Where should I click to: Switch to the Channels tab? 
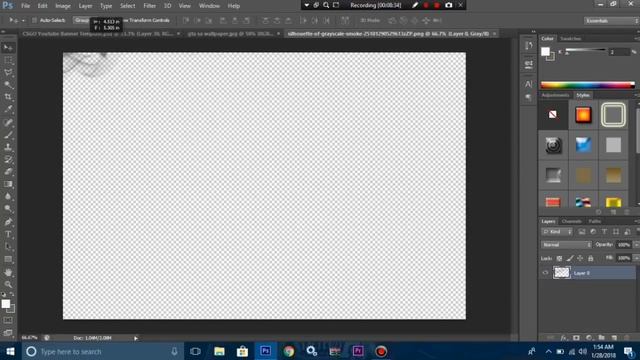coord(571,221)
